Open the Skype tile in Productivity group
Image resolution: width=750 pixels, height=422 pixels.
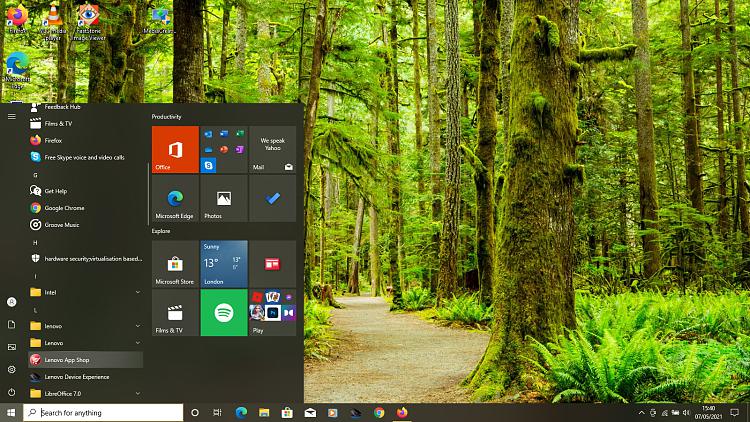[x=209, y=166]
